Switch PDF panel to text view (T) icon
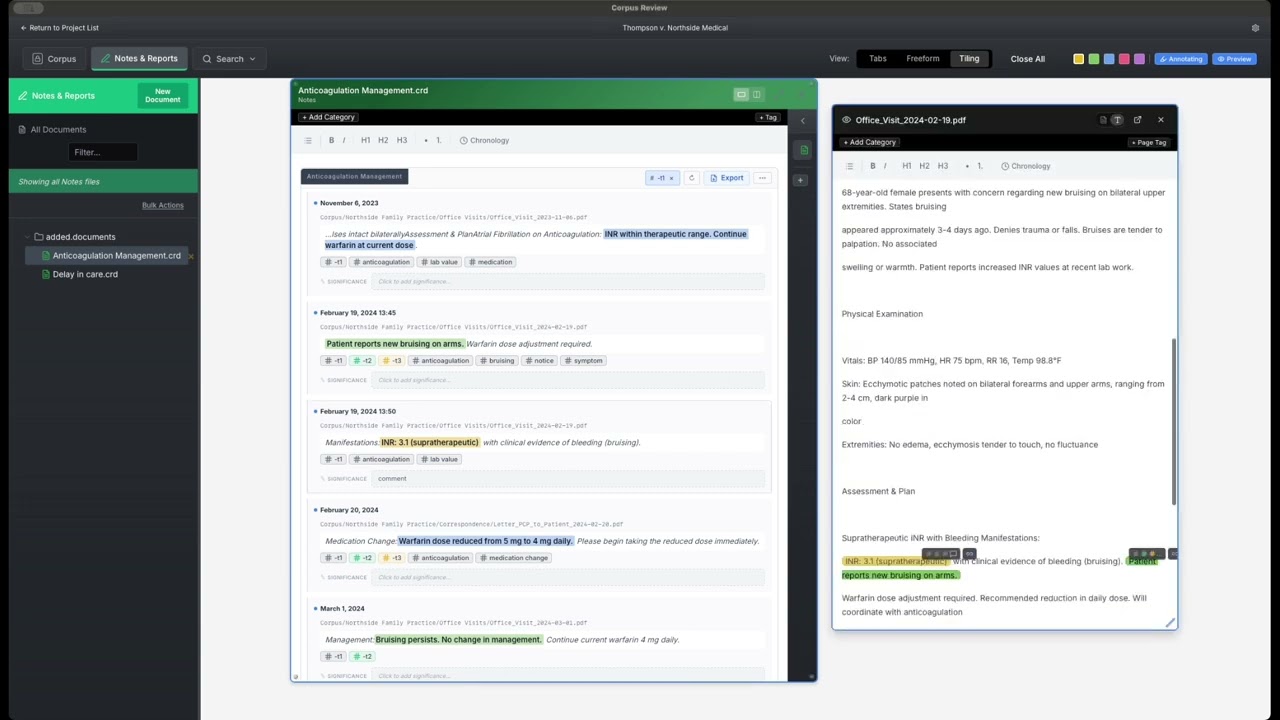 [1117, 120]
